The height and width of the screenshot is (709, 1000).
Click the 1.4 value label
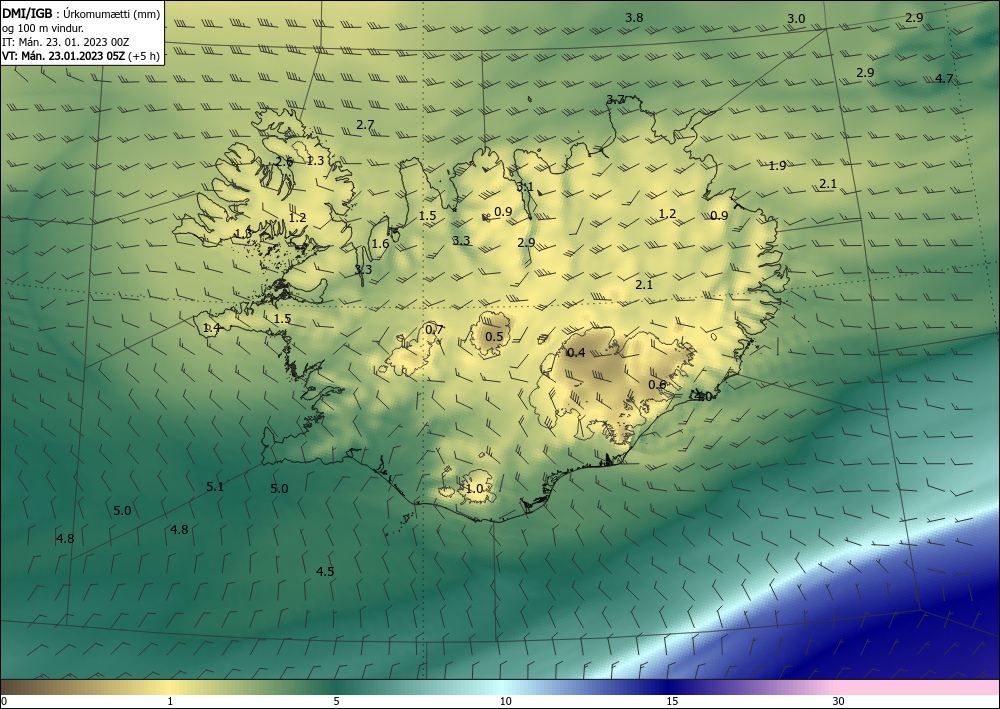211,328
